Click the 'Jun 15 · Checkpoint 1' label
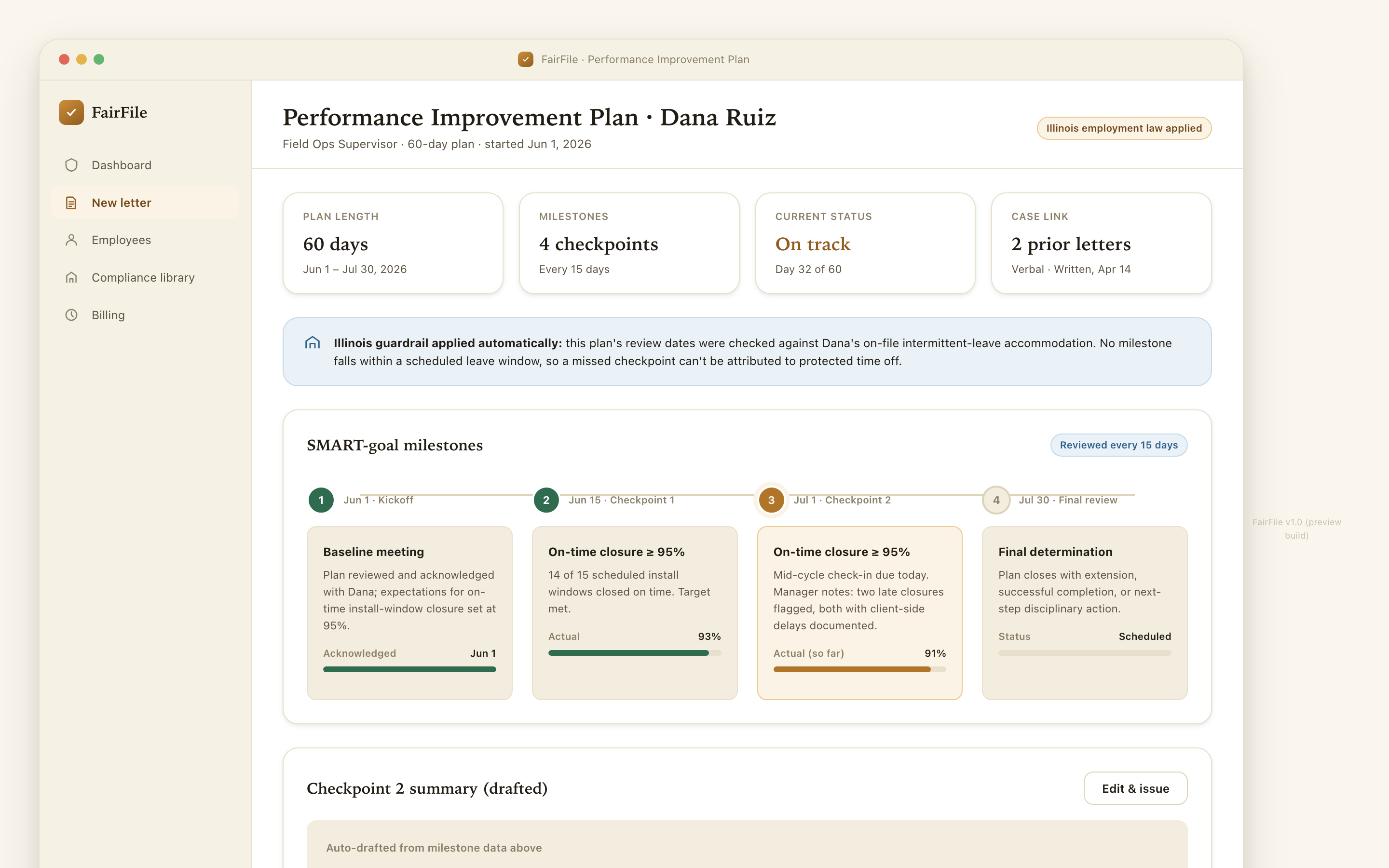The image size is (1389, 868). tap(621, 500)
